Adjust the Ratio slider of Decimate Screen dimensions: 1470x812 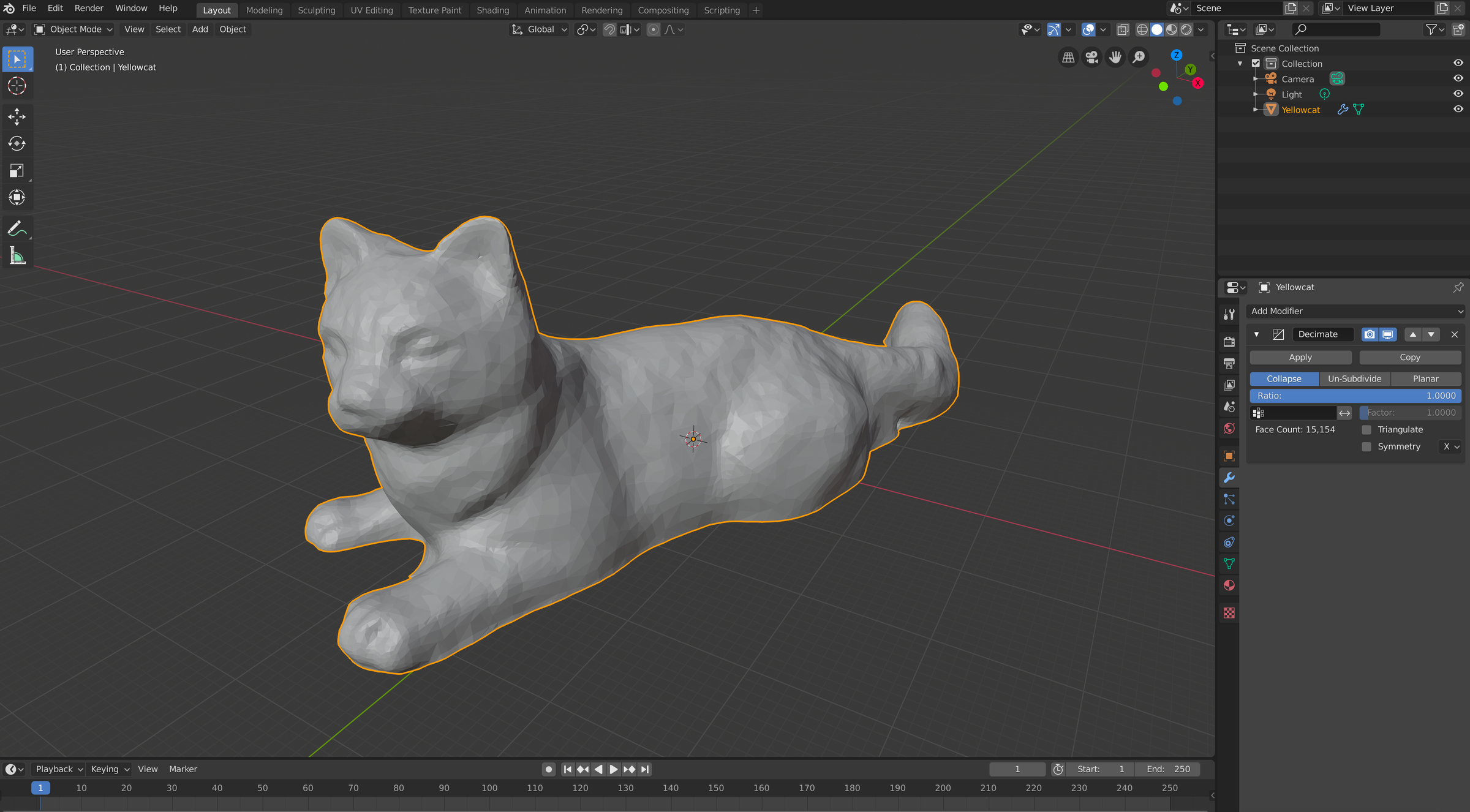pos(1355,396)
